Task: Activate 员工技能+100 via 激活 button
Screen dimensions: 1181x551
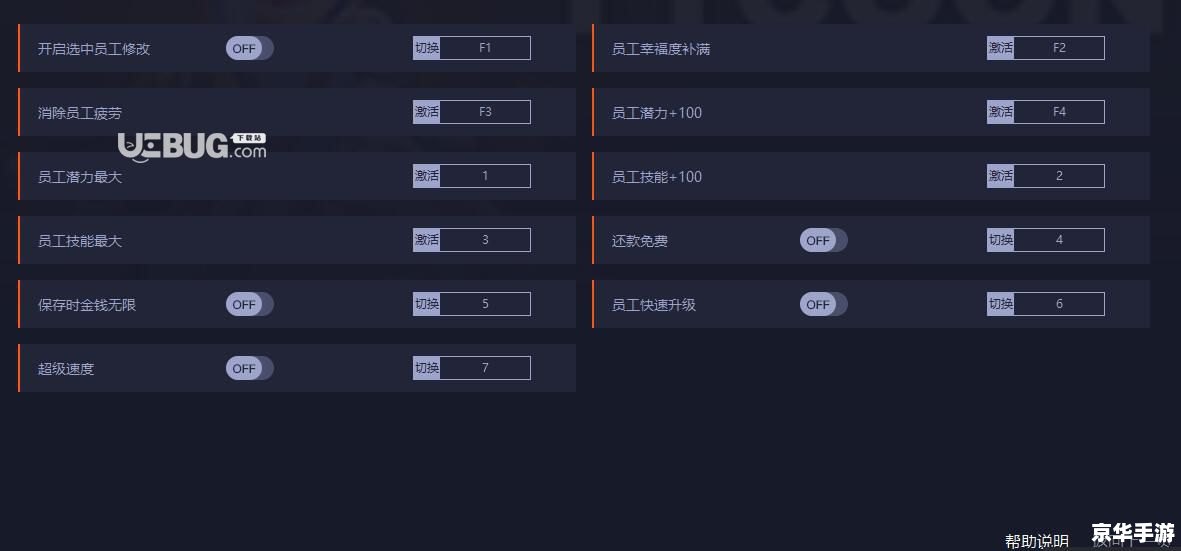Action: (1000, 176)
